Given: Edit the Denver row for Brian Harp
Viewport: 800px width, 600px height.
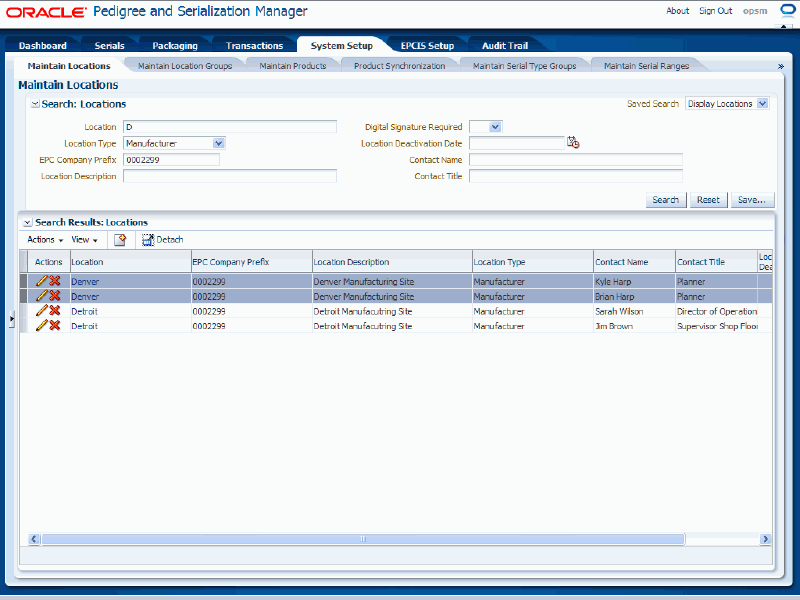Looking at the screenshot, I should (x=41, y=296).
